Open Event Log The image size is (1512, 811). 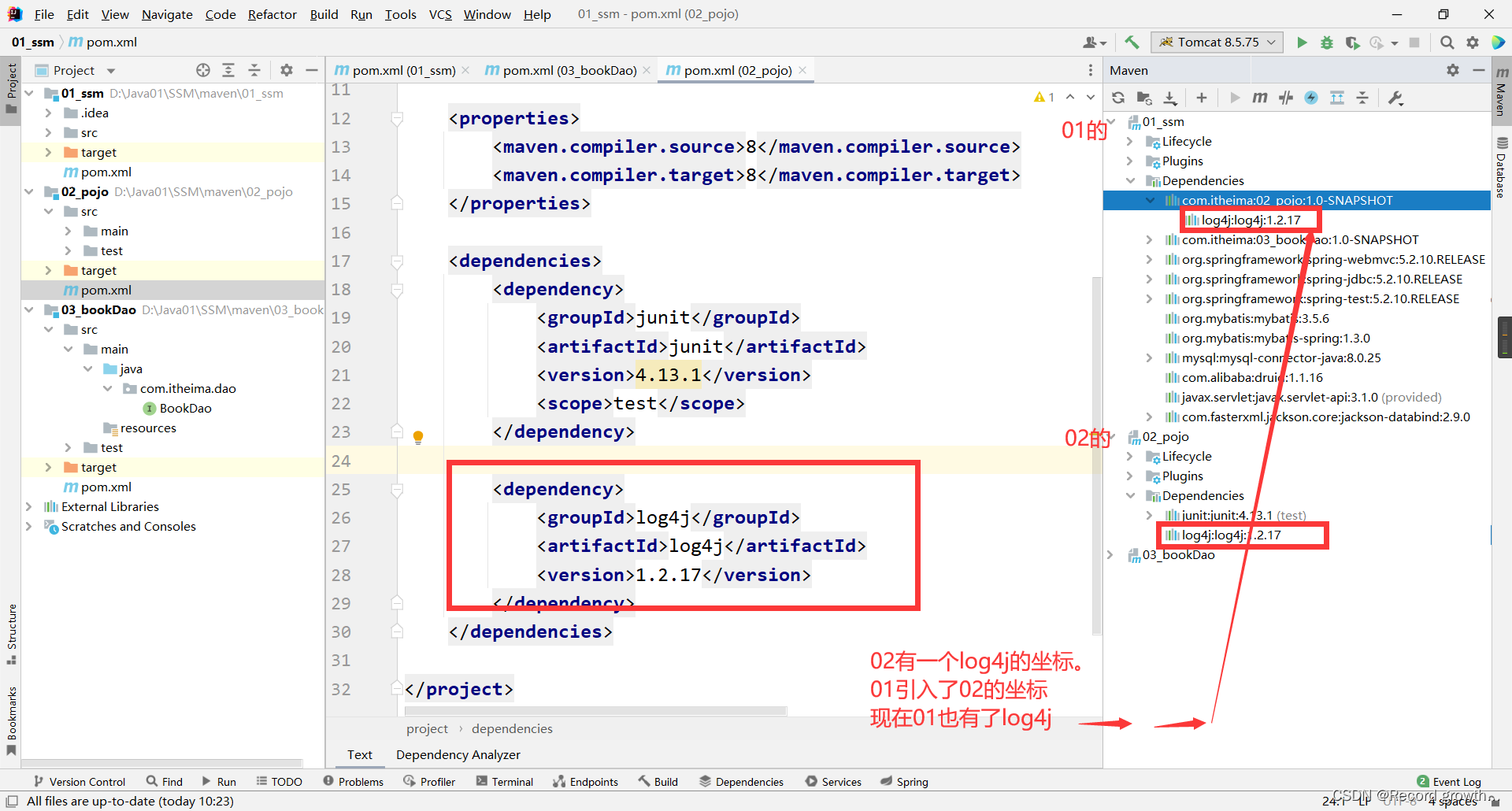[x=1449, y=782]
